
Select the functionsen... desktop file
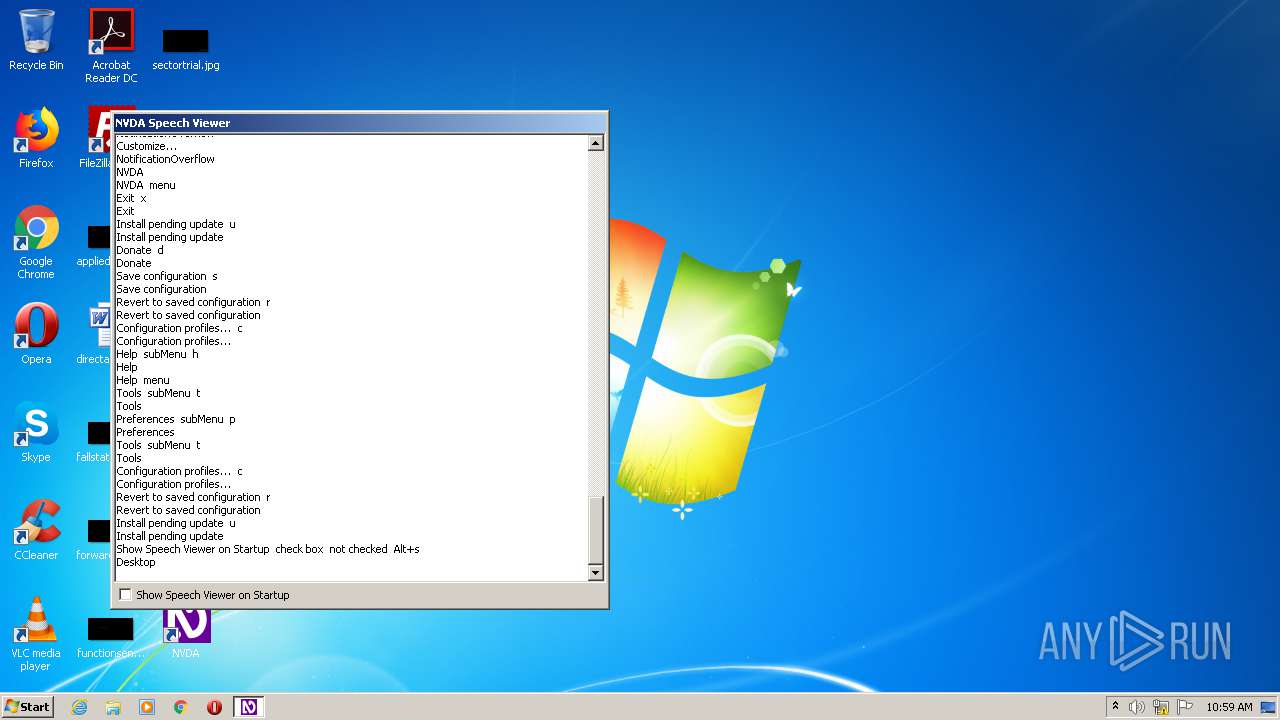pos(111,638)
